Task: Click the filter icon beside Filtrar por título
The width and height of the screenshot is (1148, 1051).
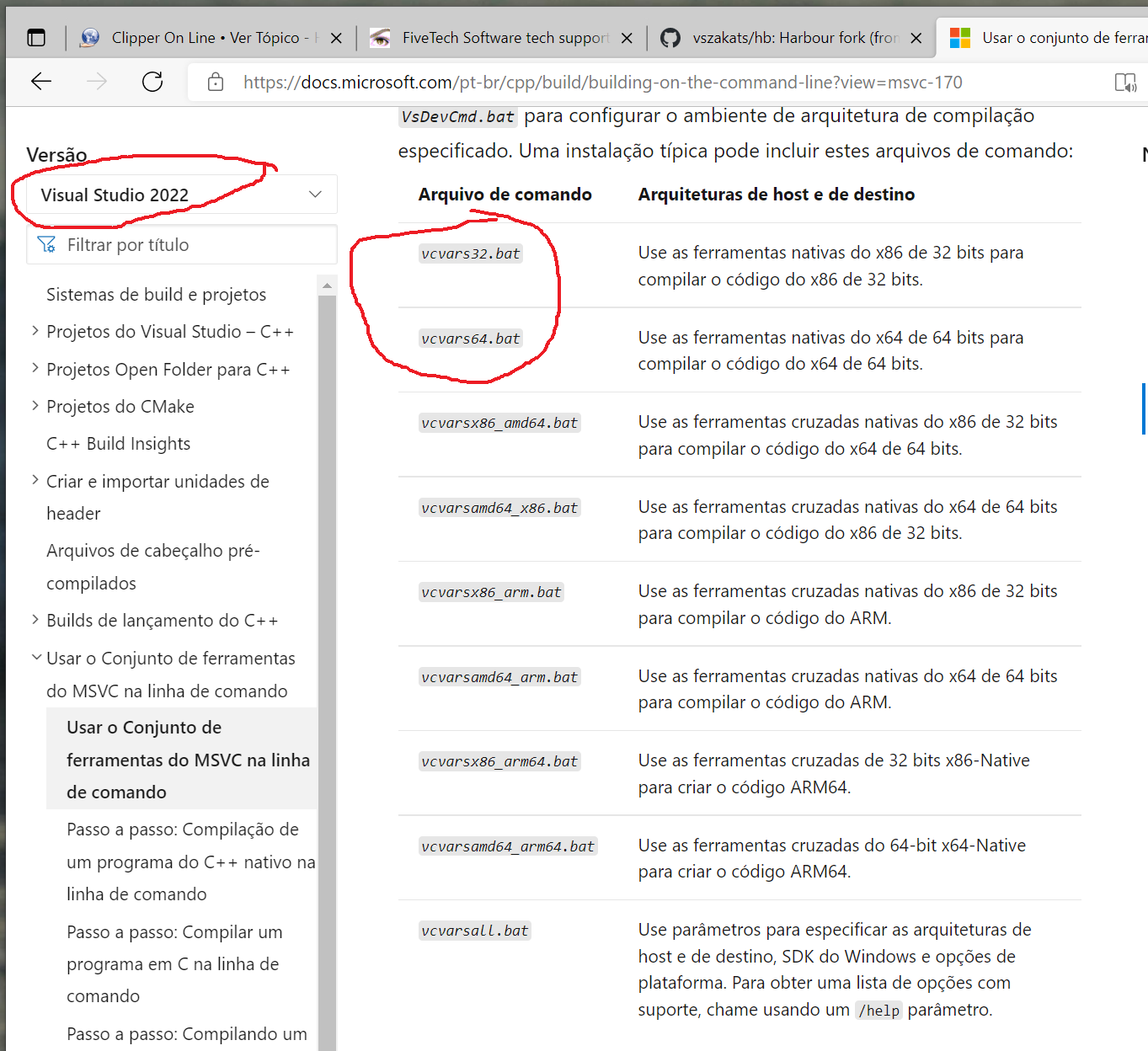Action: [x=47, y=244]
